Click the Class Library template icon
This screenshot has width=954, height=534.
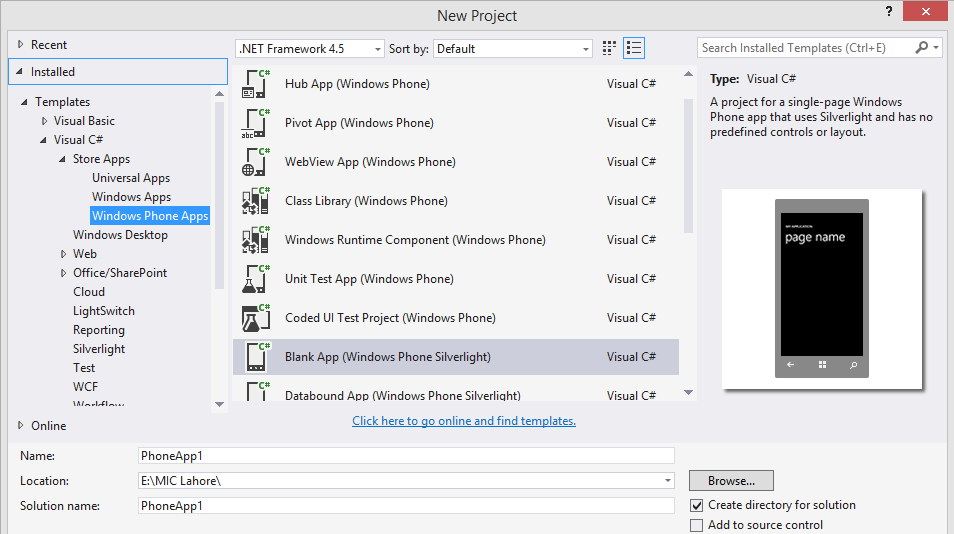pyautogui.click(x=256, y=201)
